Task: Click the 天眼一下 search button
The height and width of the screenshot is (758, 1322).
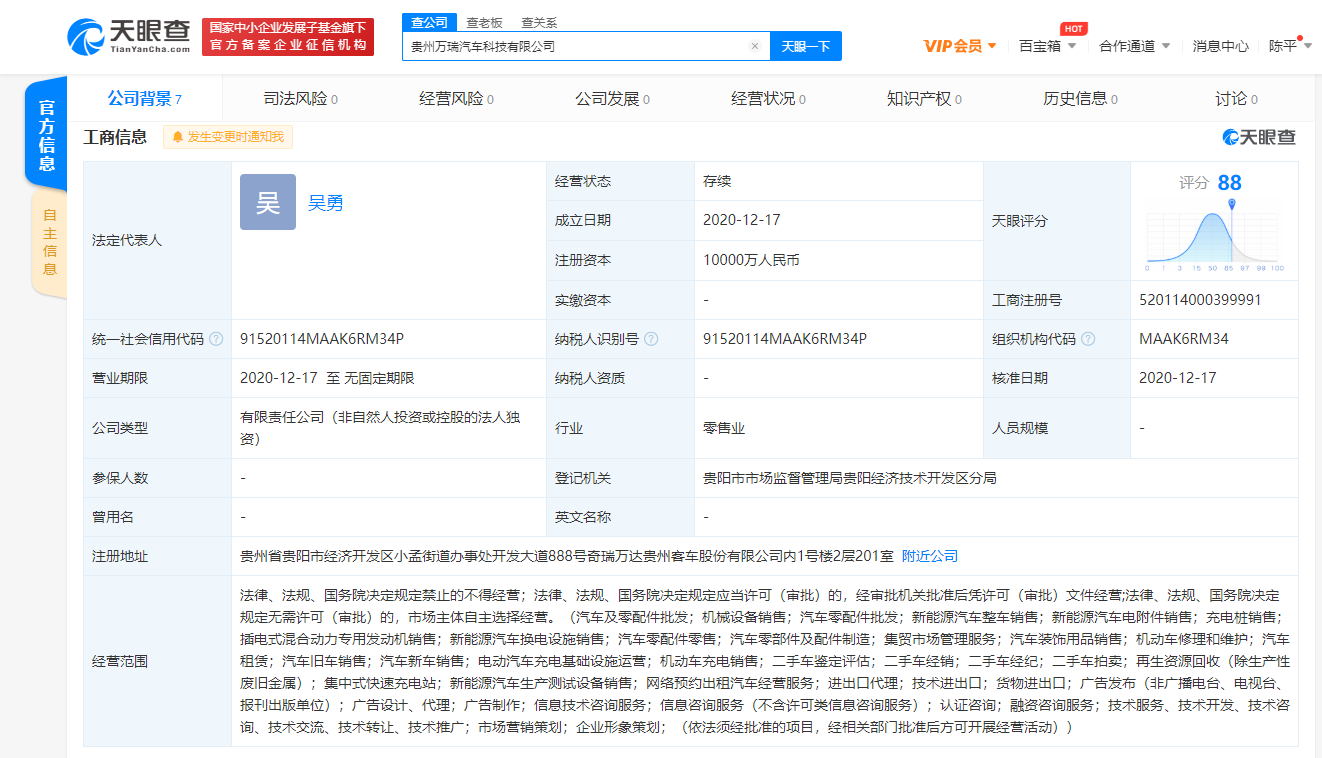Action: click(x=806, y=46)
